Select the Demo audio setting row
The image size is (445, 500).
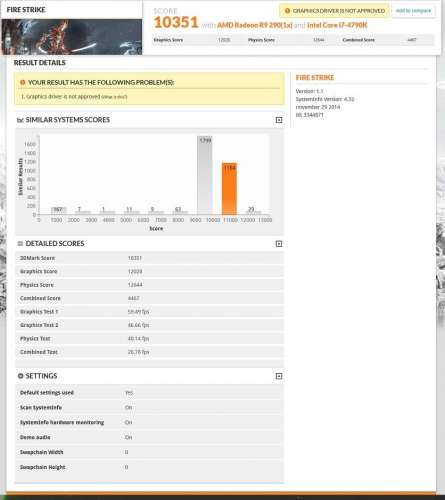[149, 437]
